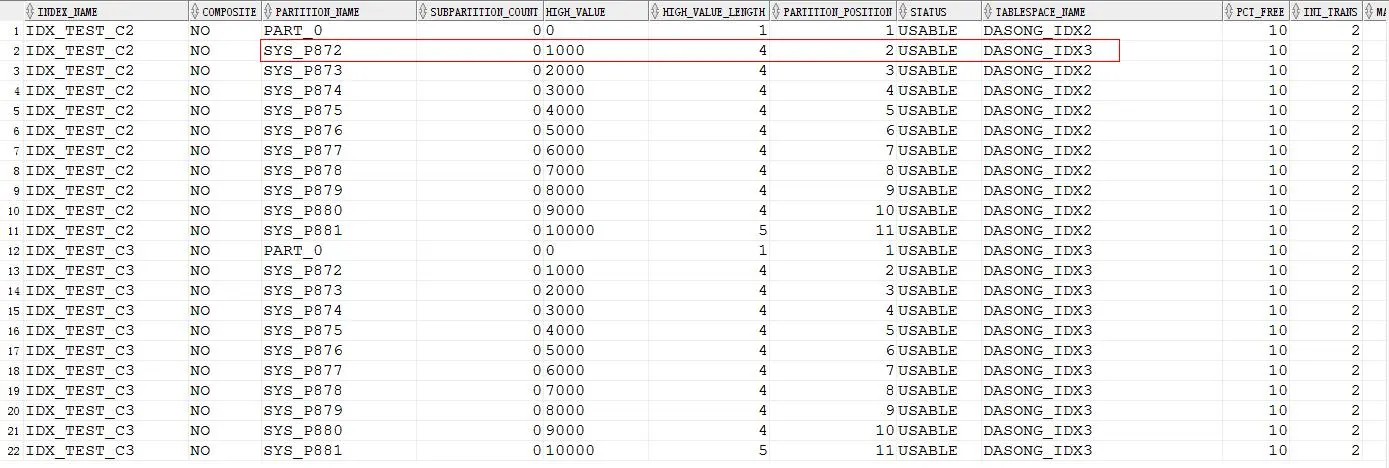1389x468 pixels.
Task: Select row number 12 in the grid
Action: (12, 251)
